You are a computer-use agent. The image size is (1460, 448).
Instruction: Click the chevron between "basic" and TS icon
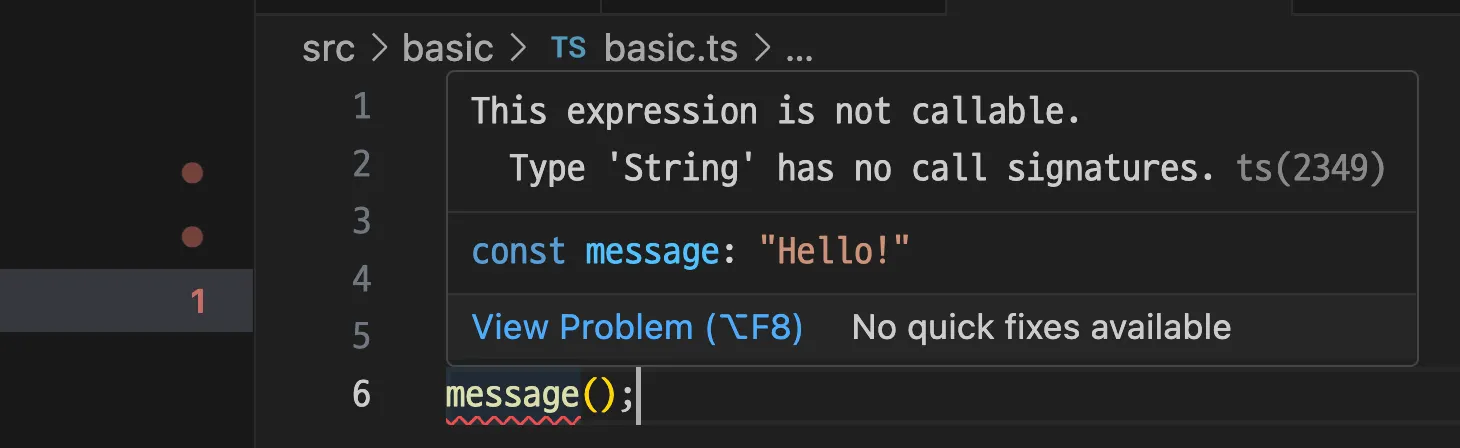(518, 49)
